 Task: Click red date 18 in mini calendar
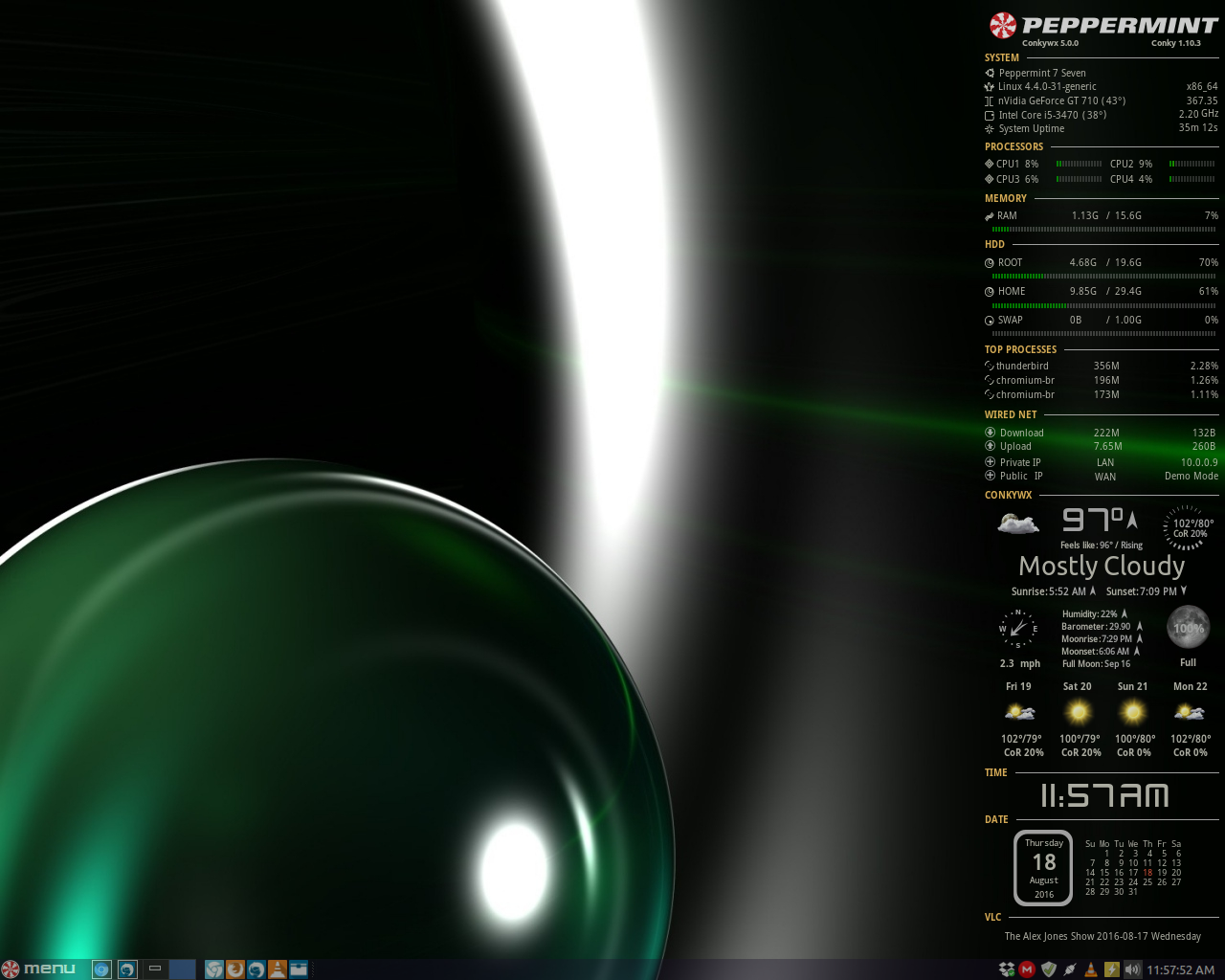tap(1147, 873)
